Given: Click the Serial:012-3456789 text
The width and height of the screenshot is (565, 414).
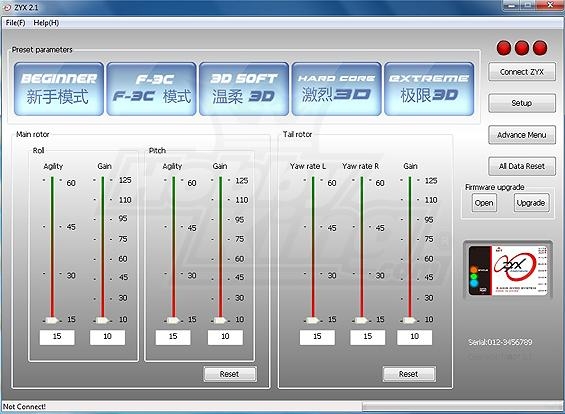Looking at the screenshot, I should (x=500, y=342).
